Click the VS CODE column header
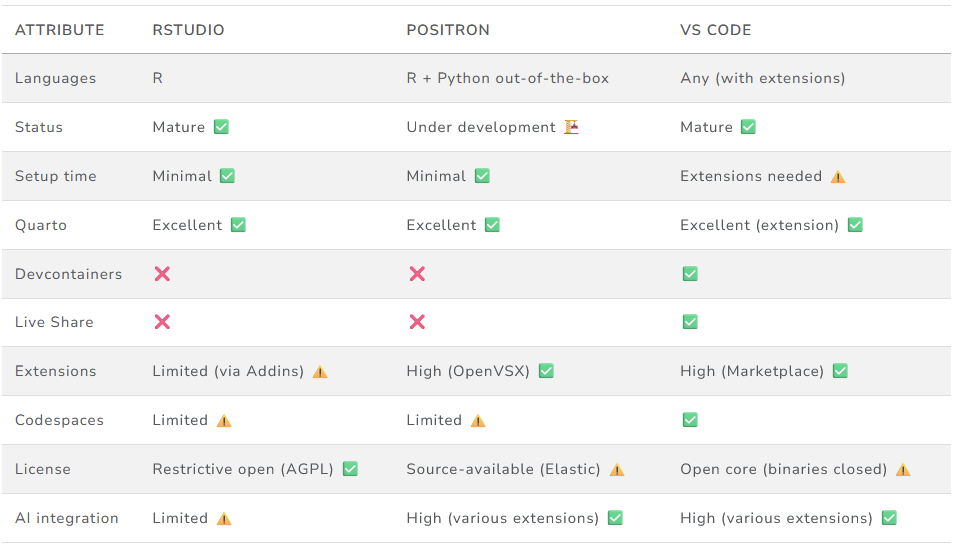Viewport: 958px width, 549px height. (x=716, y=30)
